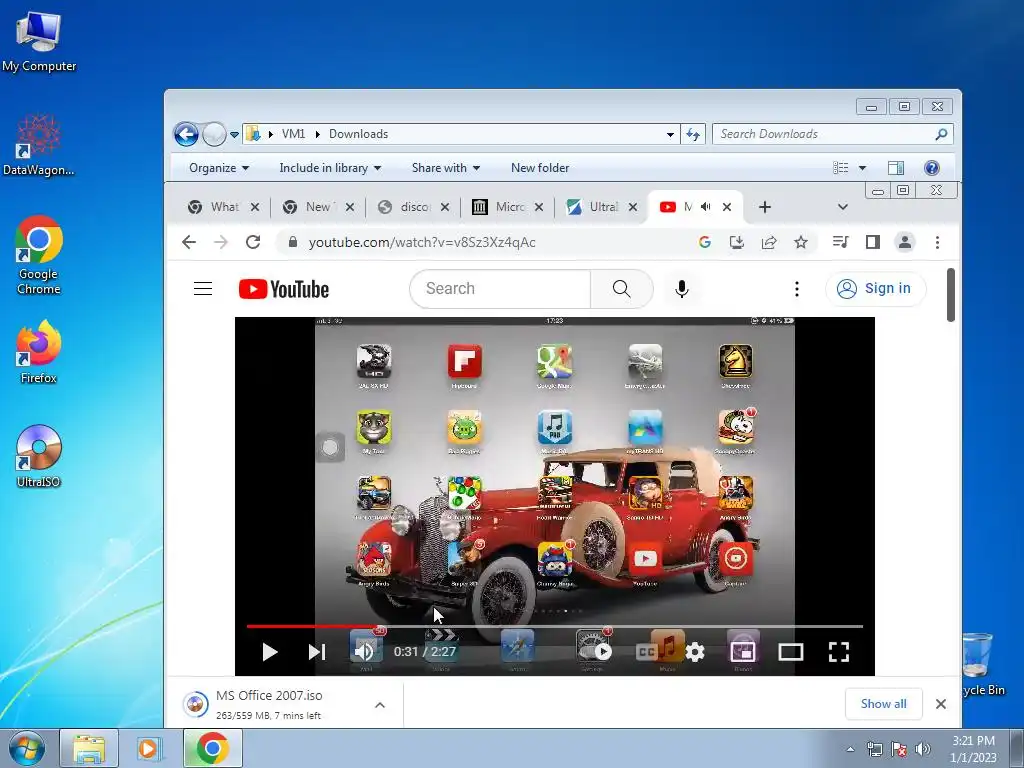Play the YouTube video
The width and height of the screenshot is (1024, 768).
269,652
